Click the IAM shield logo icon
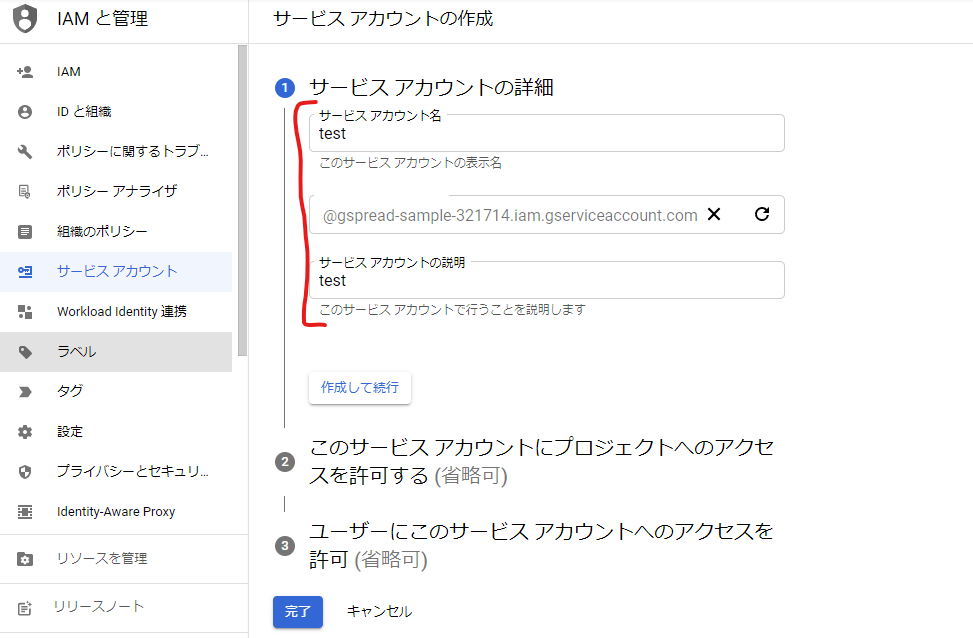The height and width of the screenshot is (638, 973). tap(25, 19)
